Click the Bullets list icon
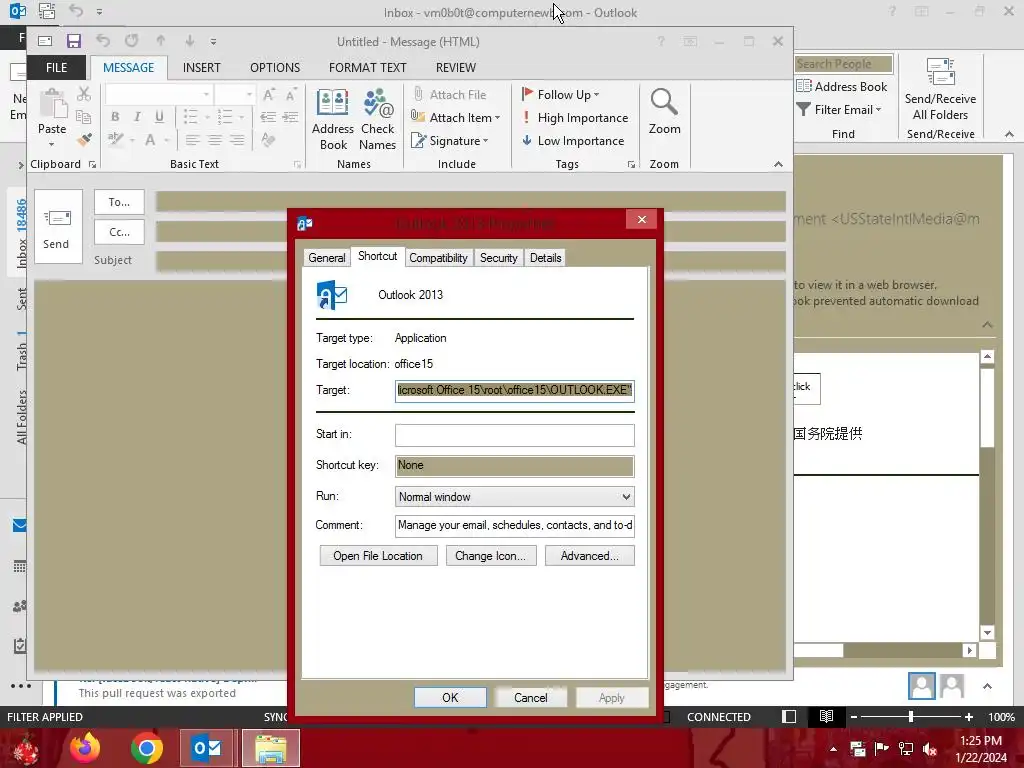The height and width of the screenshot is (768, 1024). [x=190, y=117]
